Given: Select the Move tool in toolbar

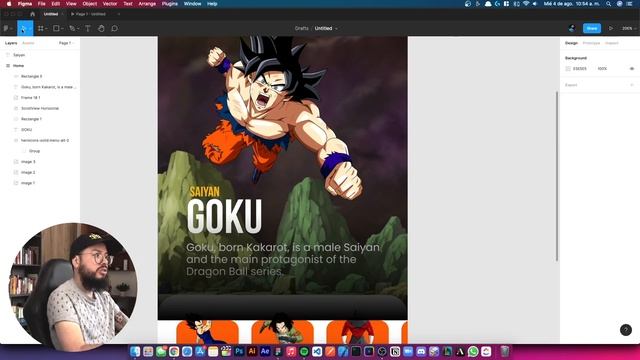Looking at the screenshot, I should tap(23, 29).
